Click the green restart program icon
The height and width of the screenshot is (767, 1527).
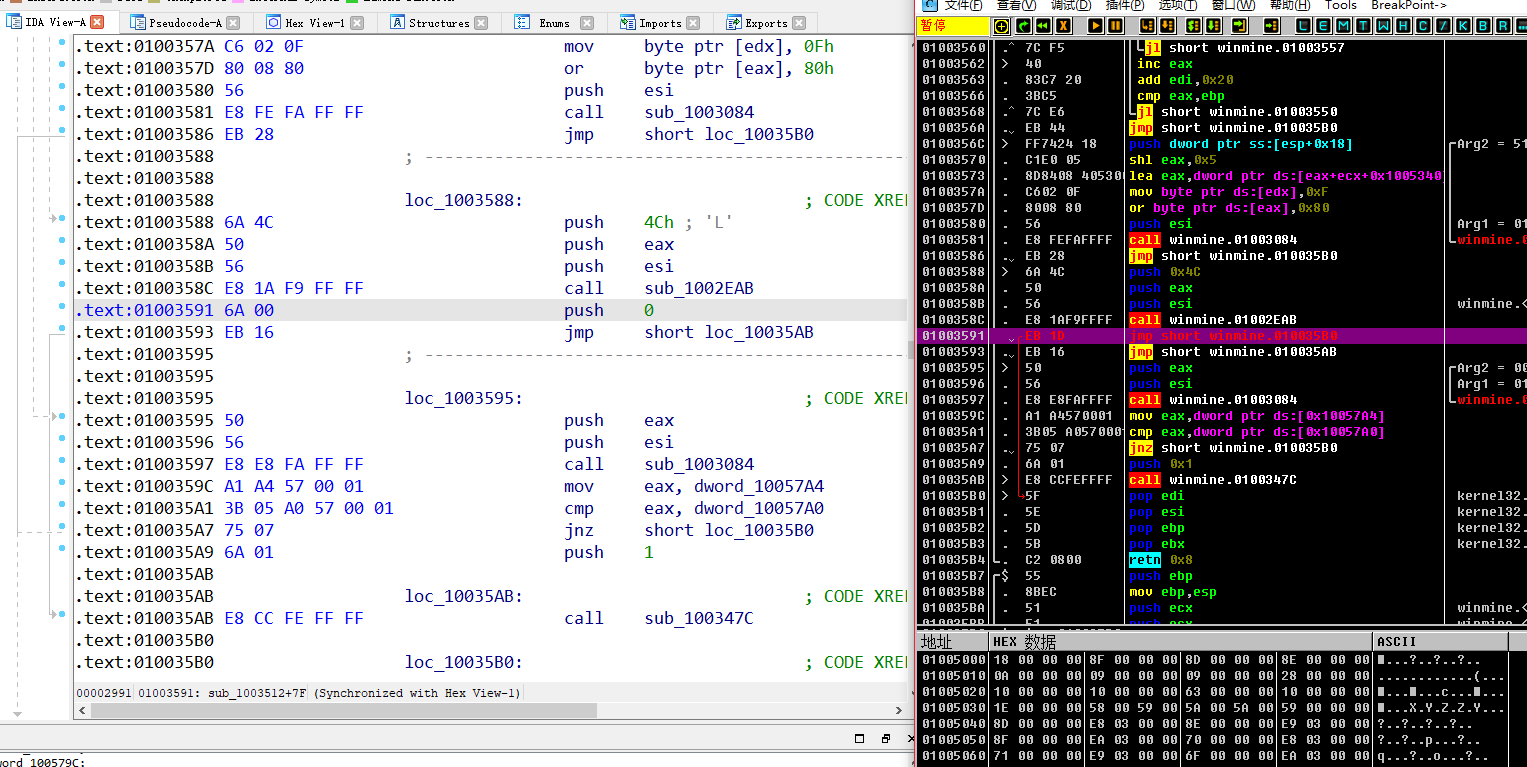(x=1024, y=26)
